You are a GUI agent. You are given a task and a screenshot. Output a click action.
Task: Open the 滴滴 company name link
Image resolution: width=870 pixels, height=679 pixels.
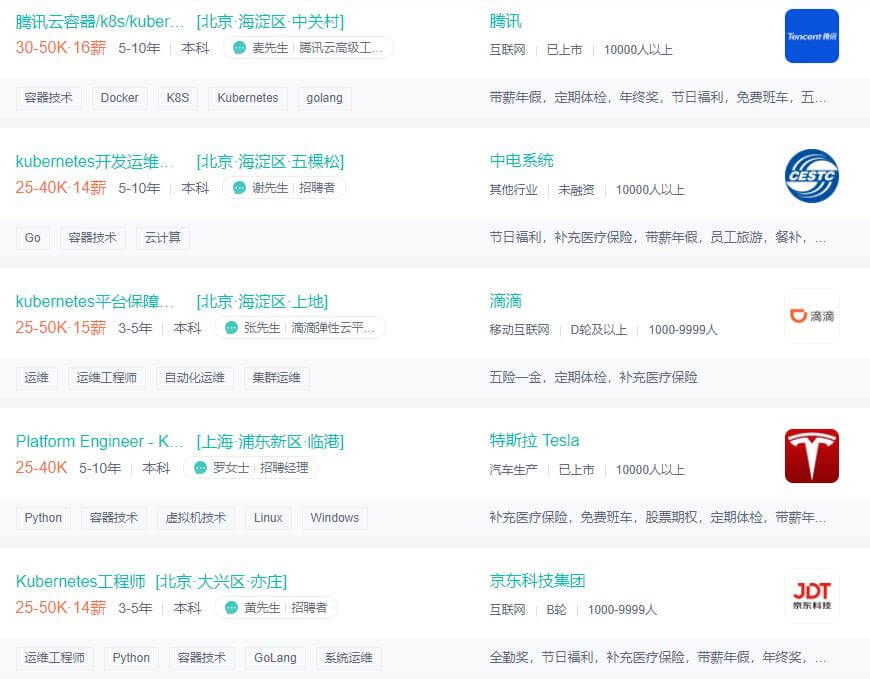click(505, 301)
